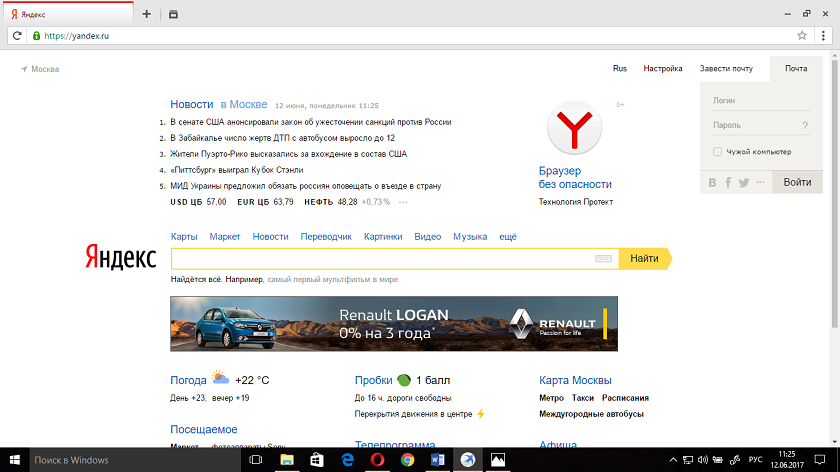Show hidden system tray icons chevron

pyautogui.click(x=673, y=460)
